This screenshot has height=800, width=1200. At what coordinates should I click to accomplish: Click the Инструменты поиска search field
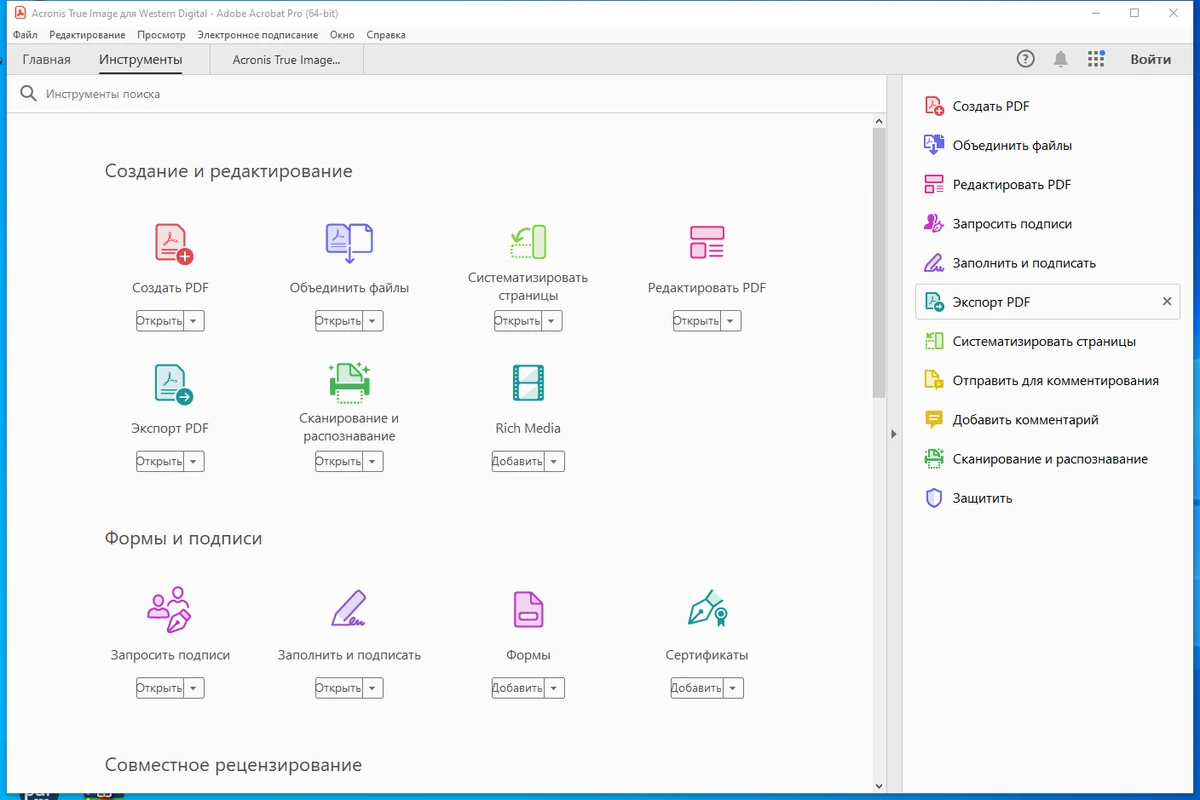[448, 94]
